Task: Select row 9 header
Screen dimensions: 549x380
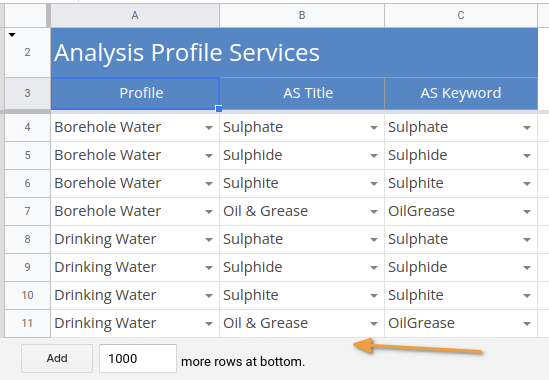Action: 27,267
